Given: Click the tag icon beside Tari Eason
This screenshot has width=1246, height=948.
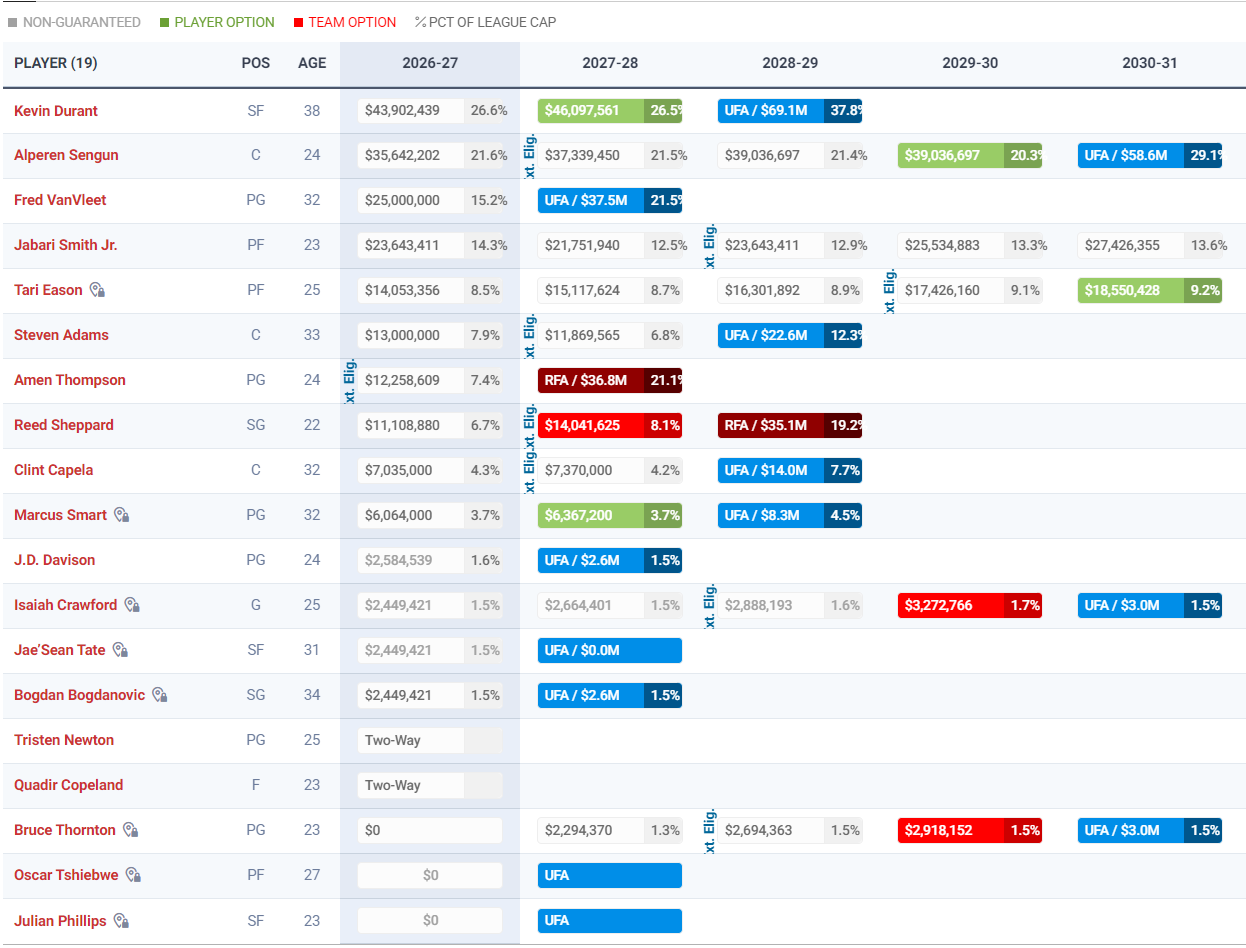Looking at the screenshot, I should tap(97, 290).
